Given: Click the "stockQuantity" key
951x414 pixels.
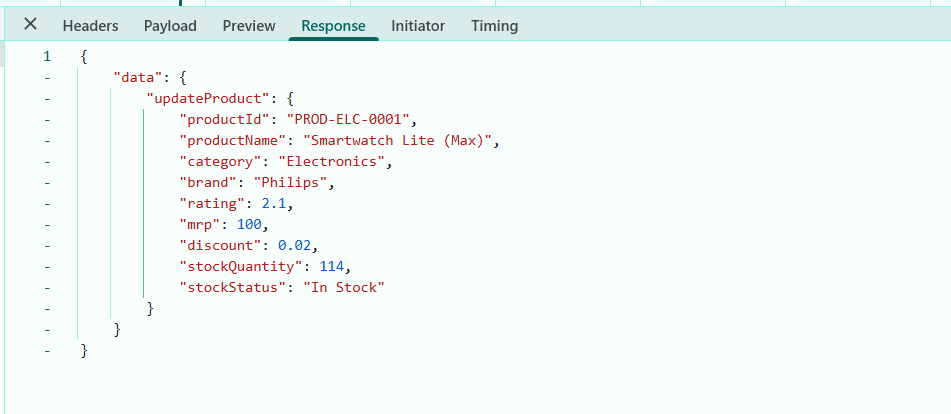Looking at the screenshot, I should [x=241, y=267].
